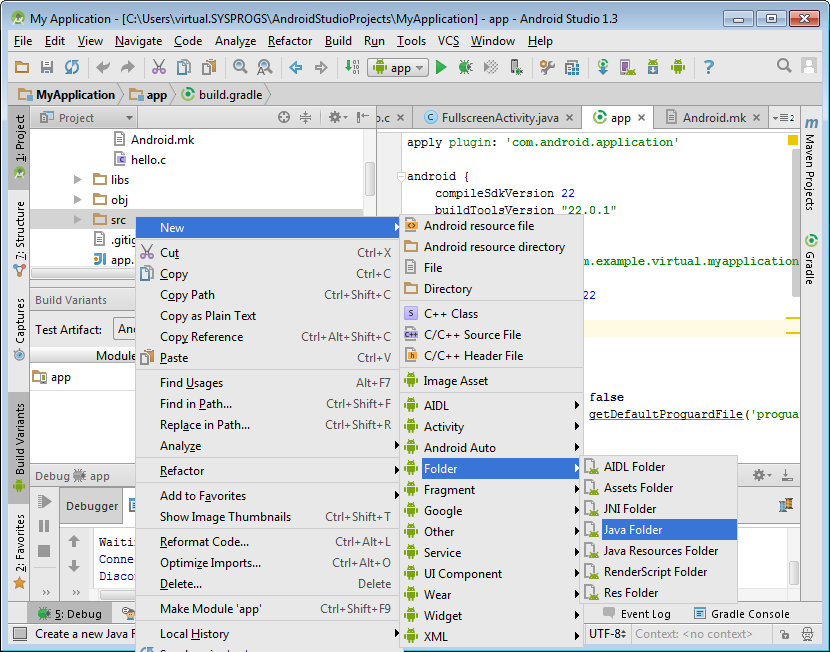Open the app run configuration dropdown

coord(398,68)
